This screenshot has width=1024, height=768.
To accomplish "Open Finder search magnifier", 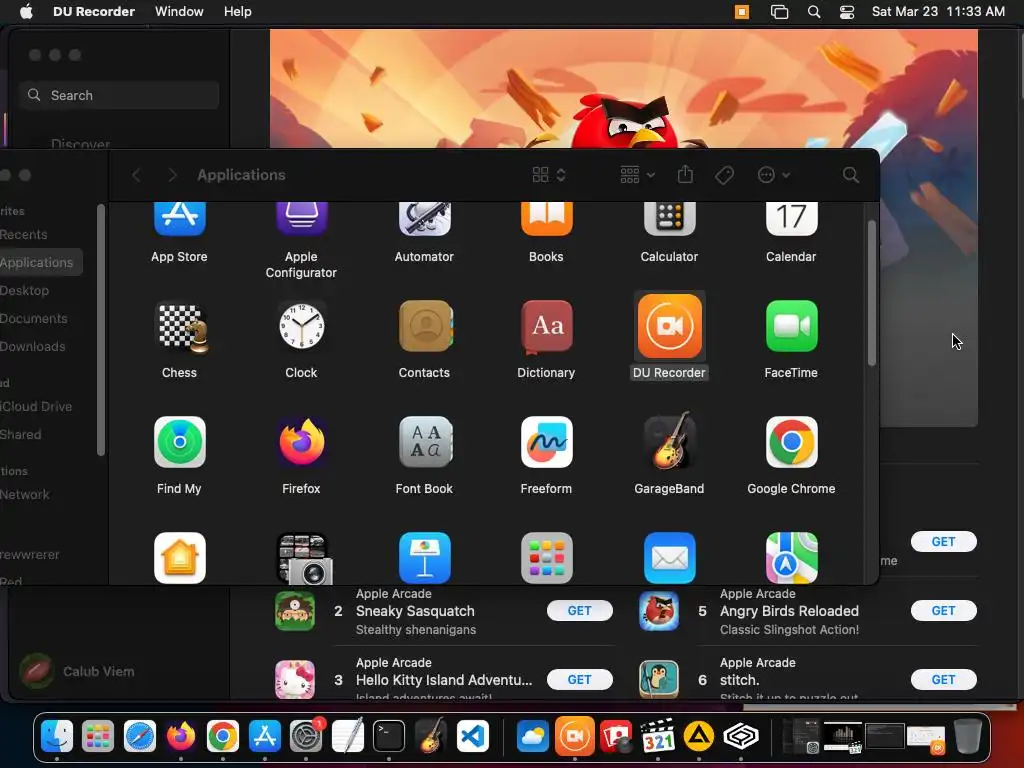I will 850,175.
